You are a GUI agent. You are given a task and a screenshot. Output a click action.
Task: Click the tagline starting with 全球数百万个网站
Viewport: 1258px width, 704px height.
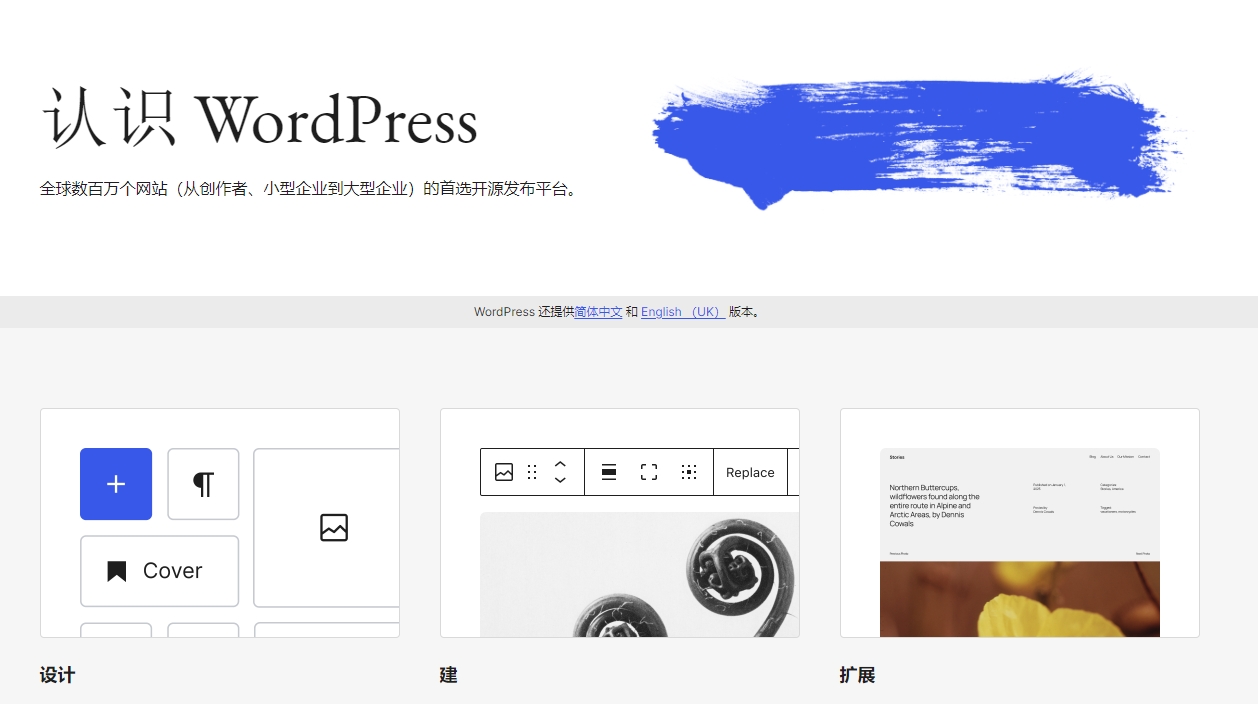[x=311, y=188]
